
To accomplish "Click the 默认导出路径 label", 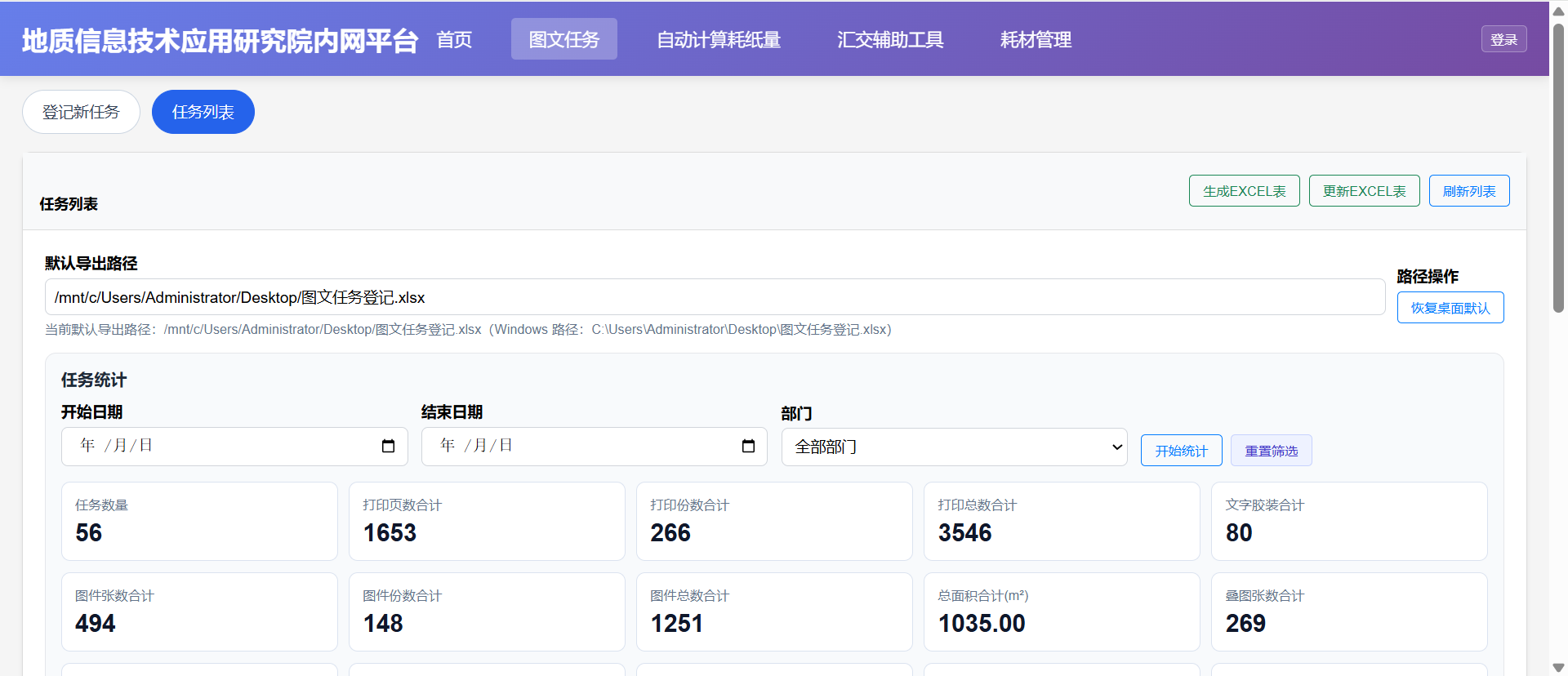I will [91, 263].
